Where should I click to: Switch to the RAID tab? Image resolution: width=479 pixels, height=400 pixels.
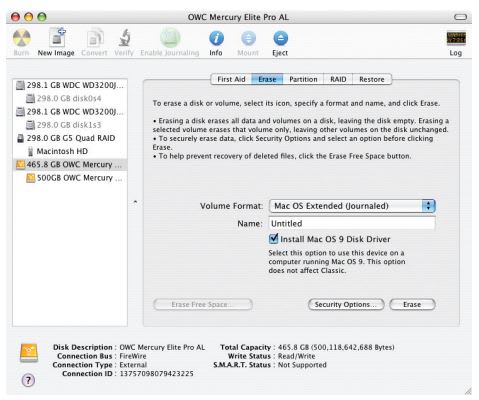[338, 79]
